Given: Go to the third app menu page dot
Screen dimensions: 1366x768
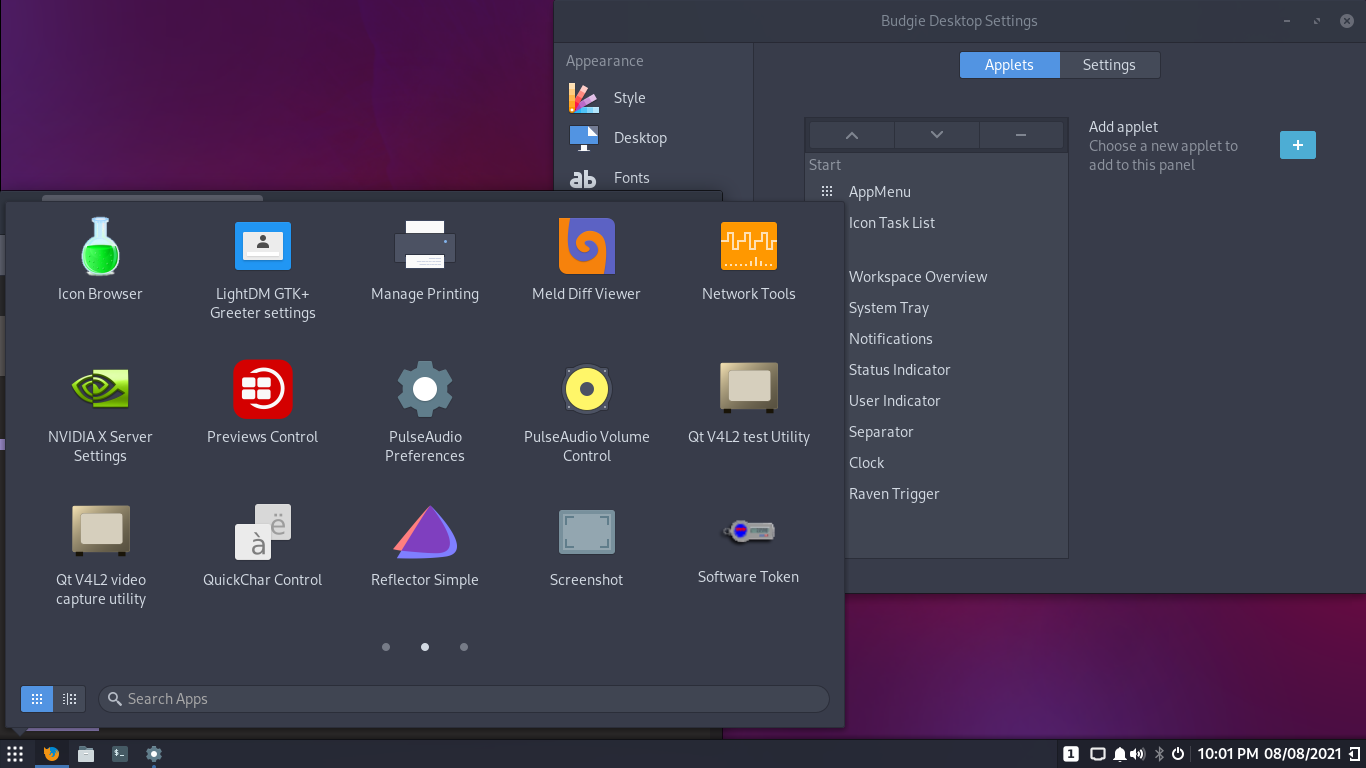Looking at the screenshot, I should point(464,647).
